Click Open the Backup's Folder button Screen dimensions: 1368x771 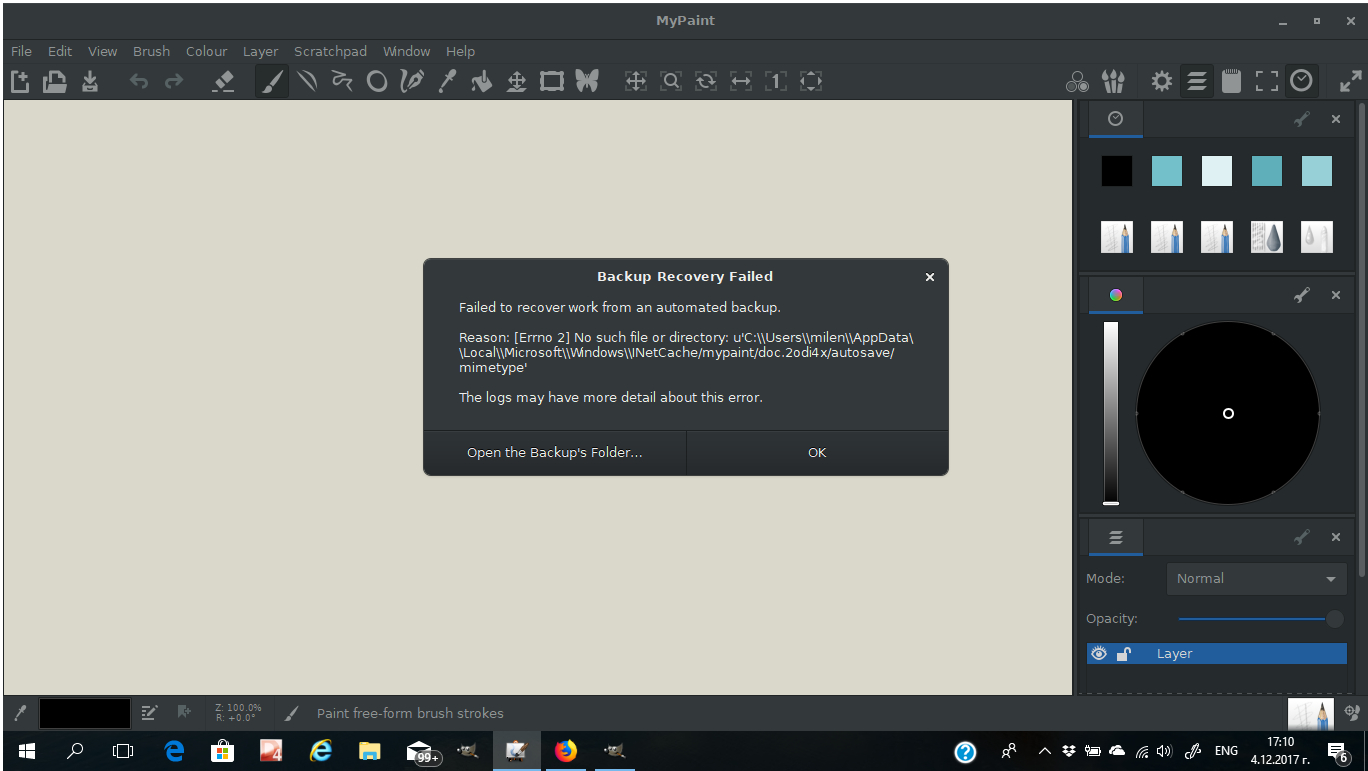(555, 452)
